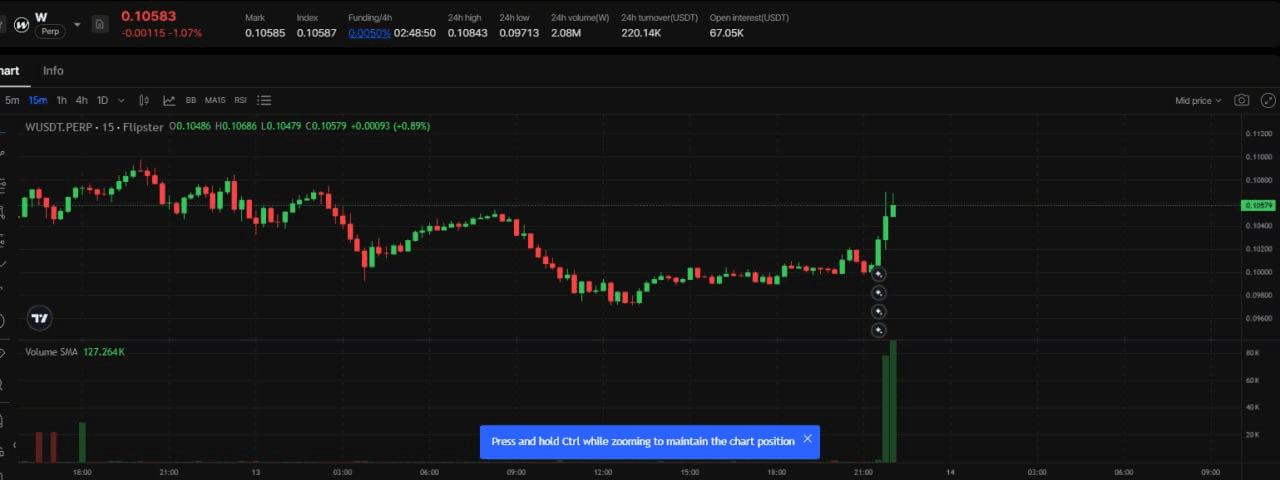Click the Open interest 67.05K value
The width and height of the screenshot is (1280, 480).
point(727,33)
